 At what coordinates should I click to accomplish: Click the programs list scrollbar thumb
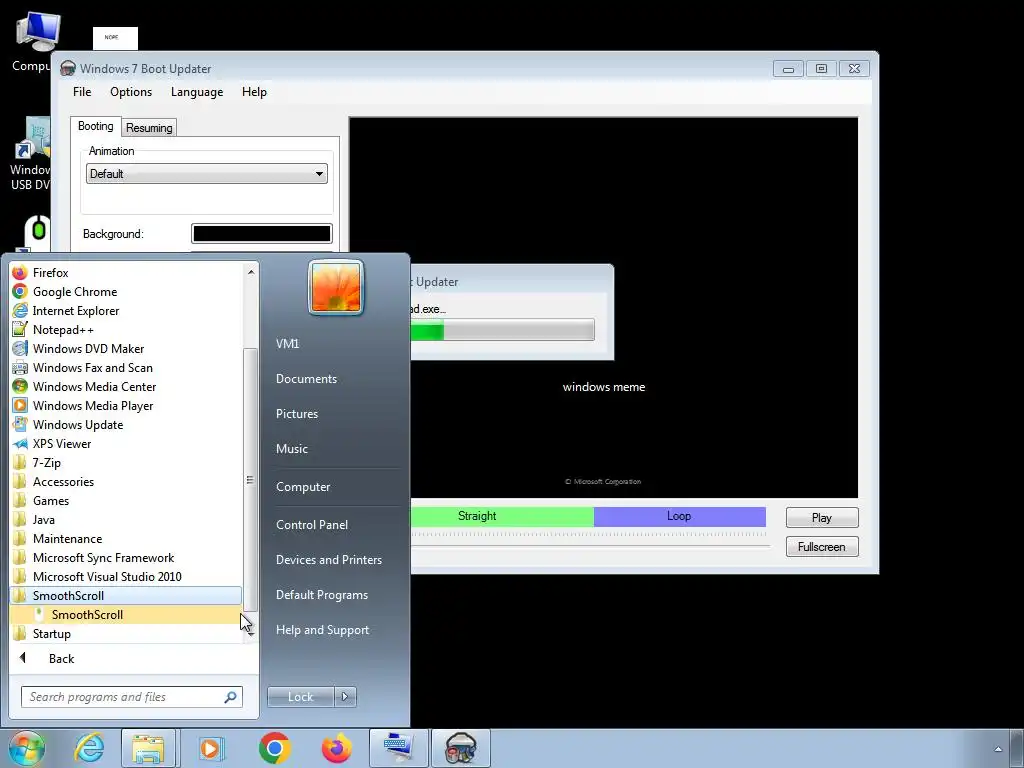point(250,480)
